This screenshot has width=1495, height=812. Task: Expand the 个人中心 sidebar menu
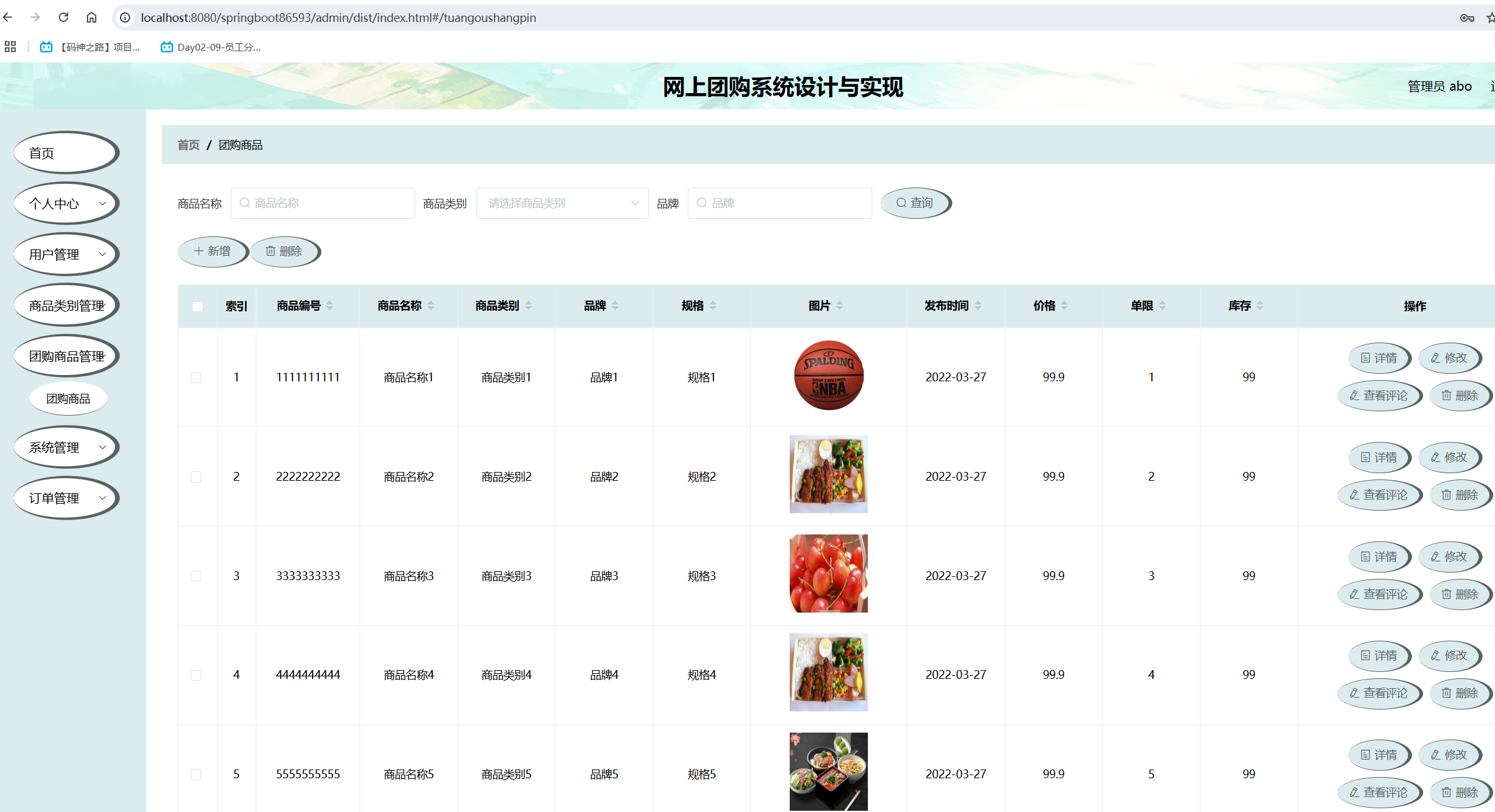coord(66,203)
